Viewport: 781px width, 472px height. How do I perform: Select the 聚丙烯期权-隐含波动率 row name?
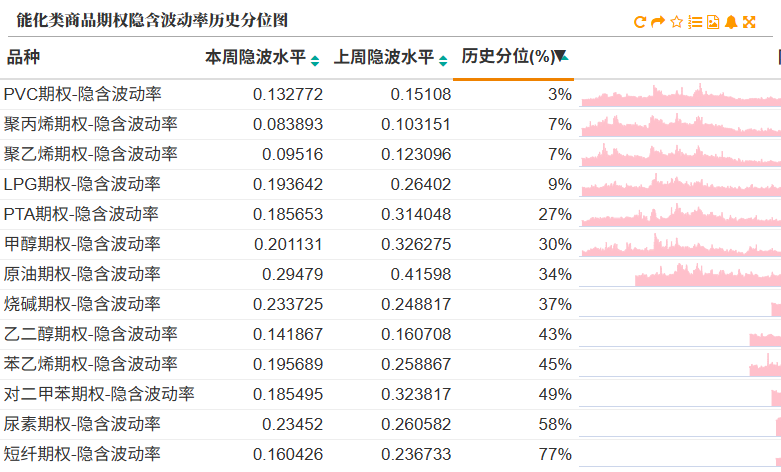click(x=91, y=124)
